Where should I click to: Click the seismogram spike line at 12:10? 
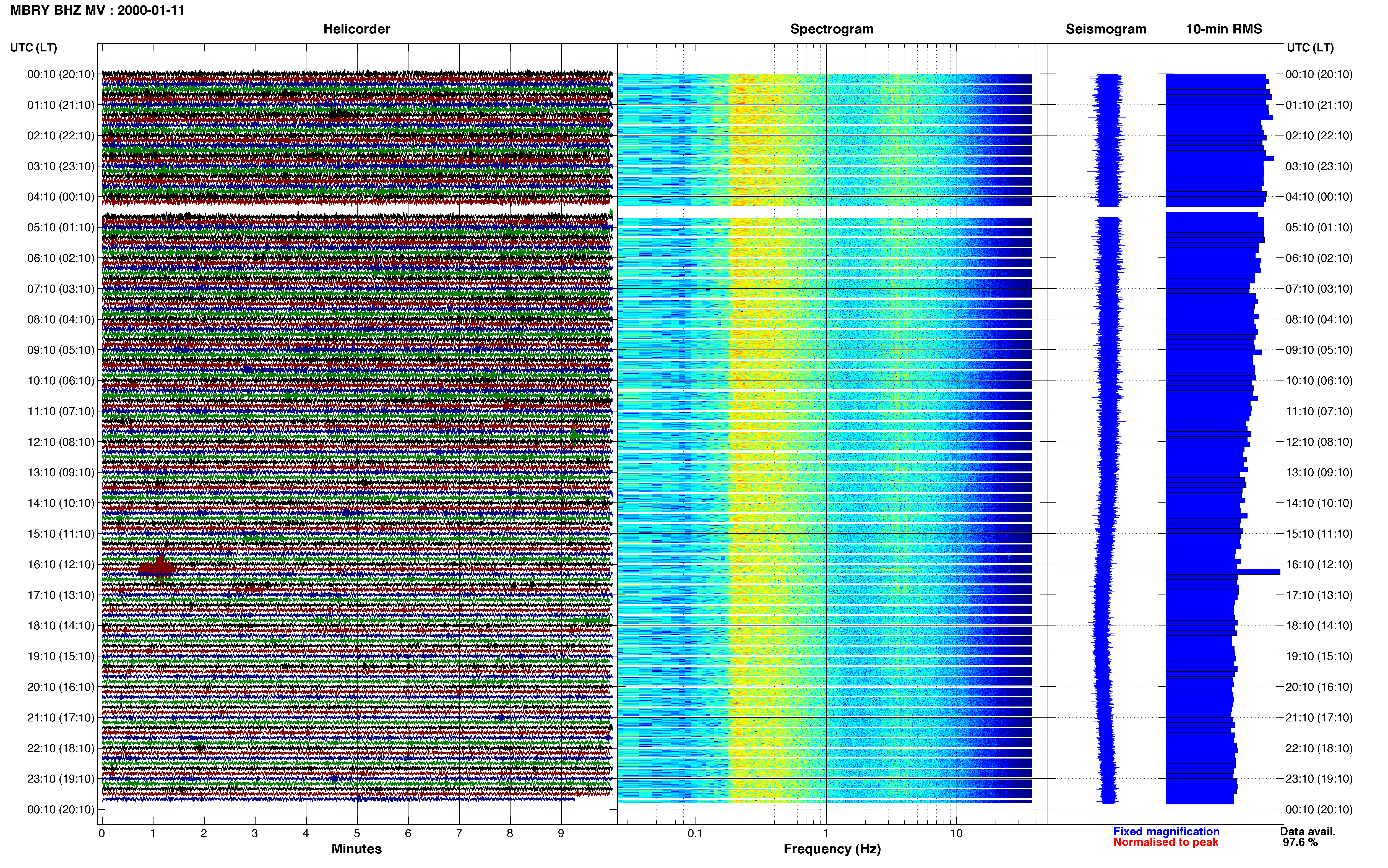pyautogui.click(x=1108, y=441)
